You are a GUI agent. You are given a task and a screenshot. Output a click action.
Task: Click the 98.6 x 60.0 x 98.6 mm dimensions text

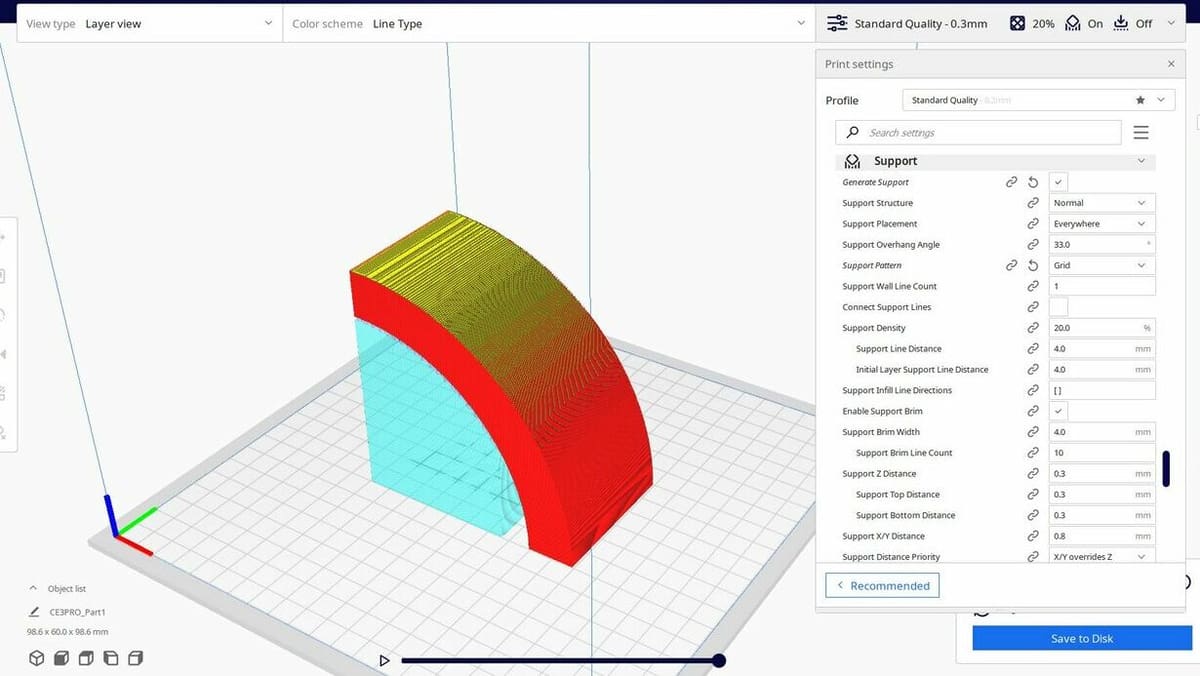[x=67, y=632]
